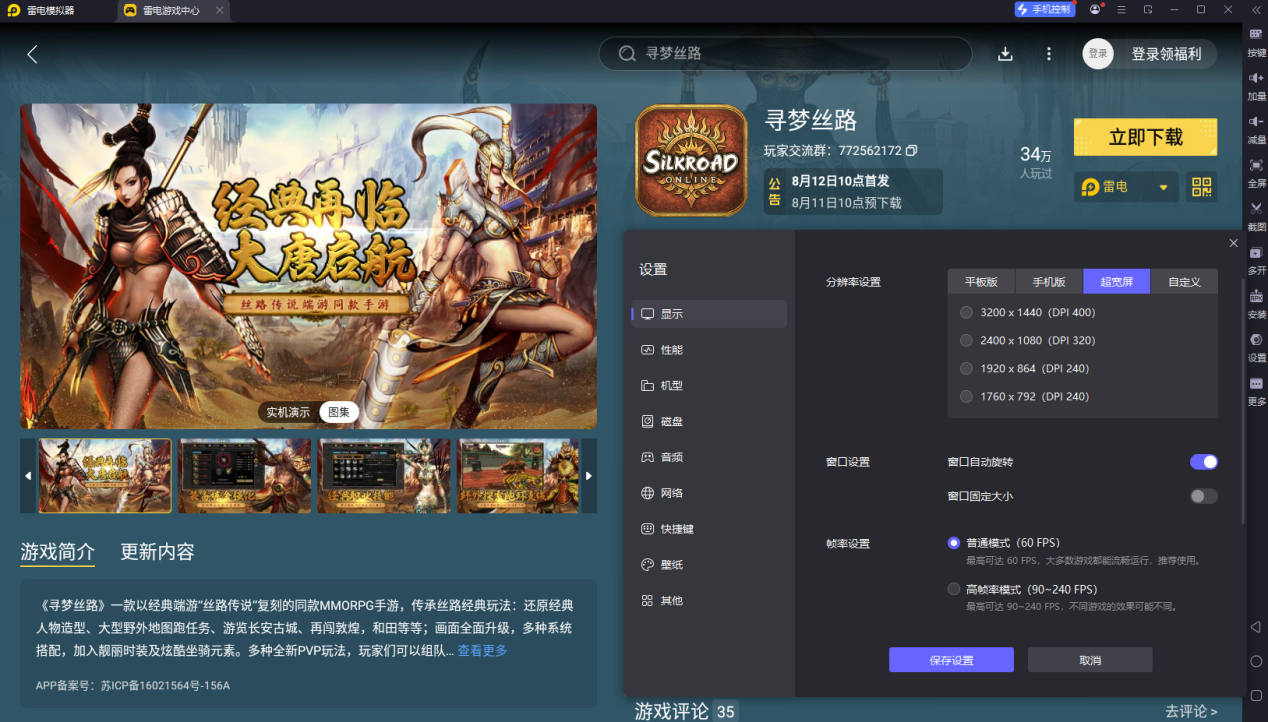Open the 磁盘 disk settings section
This screenshot has height=722, width=1268.
709,422
